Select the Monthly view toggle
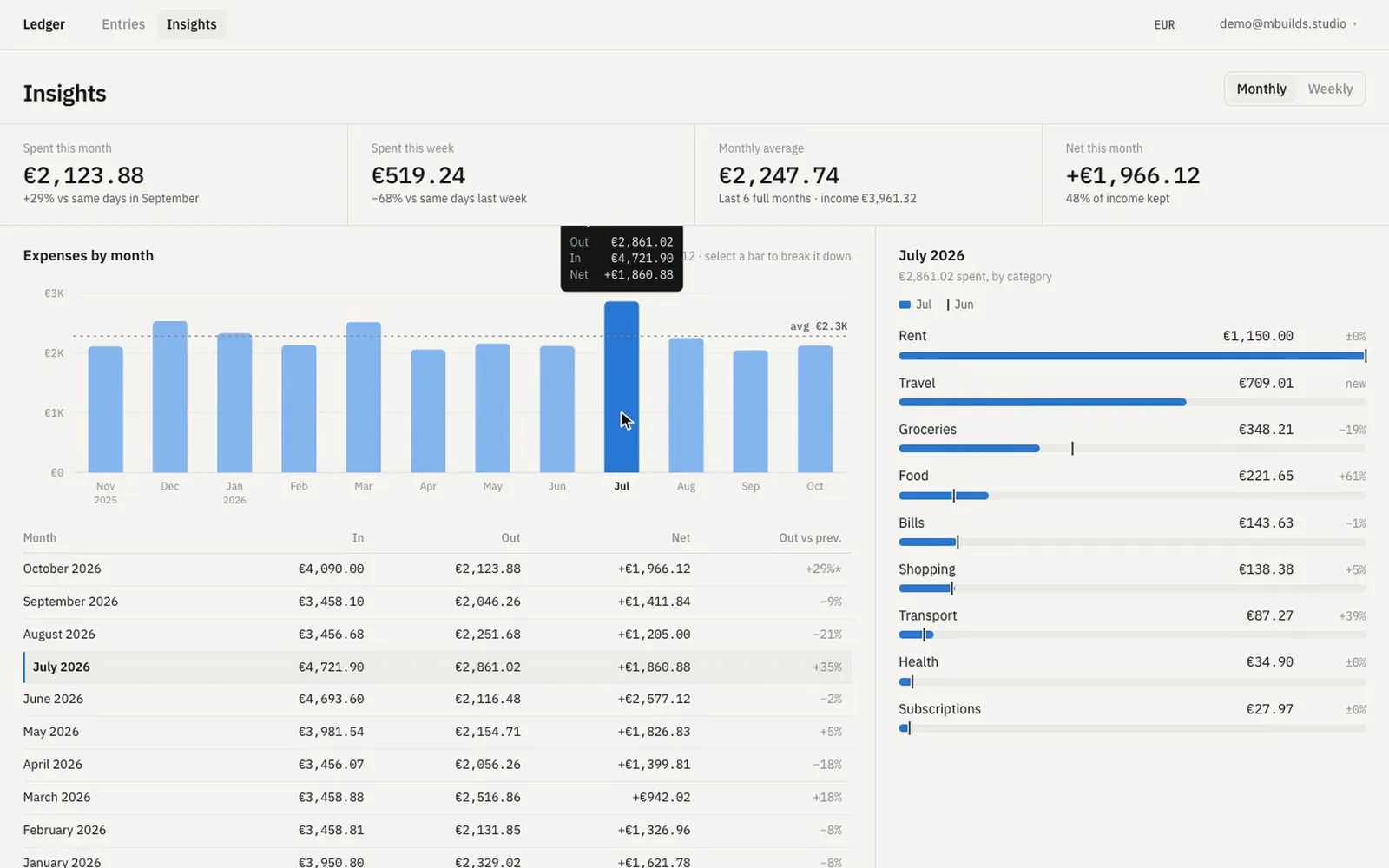Screen dimensions: 1389x868 point(1261,89)
